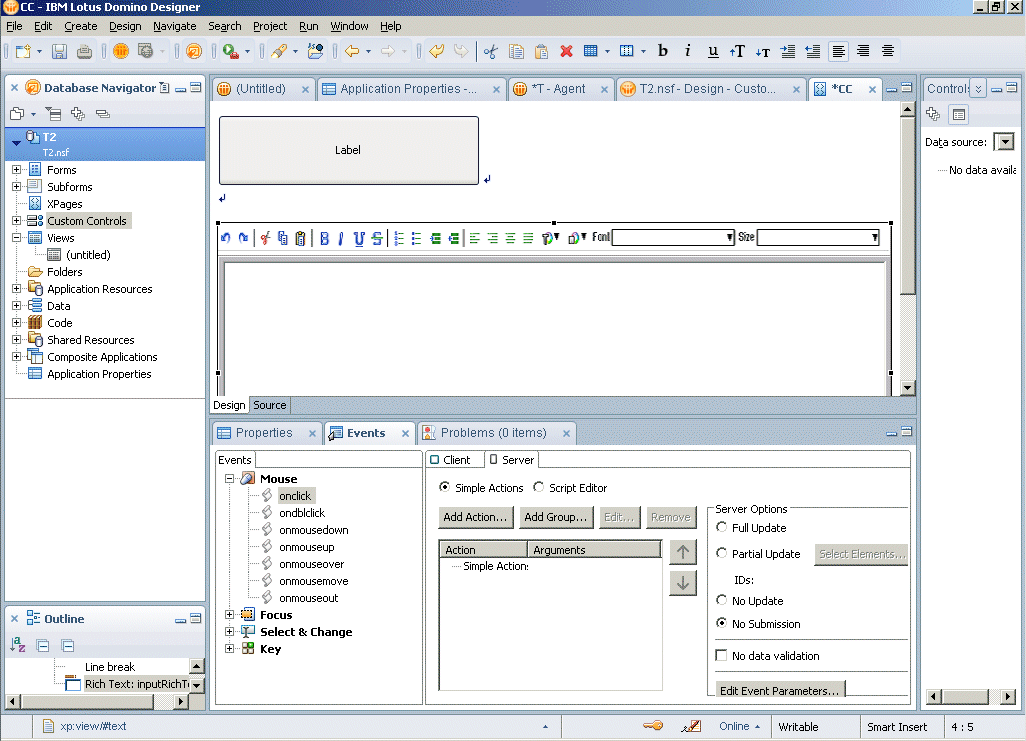The height and width of the screenshot is (741, 1026).
Task: Apply underline with the 'u' toolbar icon
Action: click(x=713, y=50)
